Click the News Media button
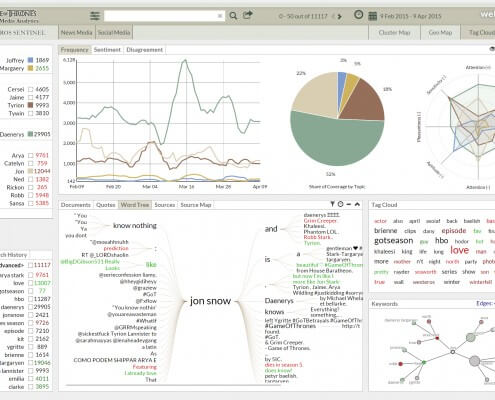This screenshot has height=400, width=495. tap(77, 32)
